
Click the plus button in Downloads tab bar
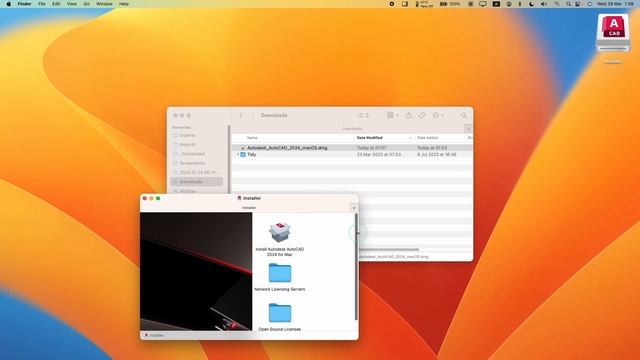[468, 129]
